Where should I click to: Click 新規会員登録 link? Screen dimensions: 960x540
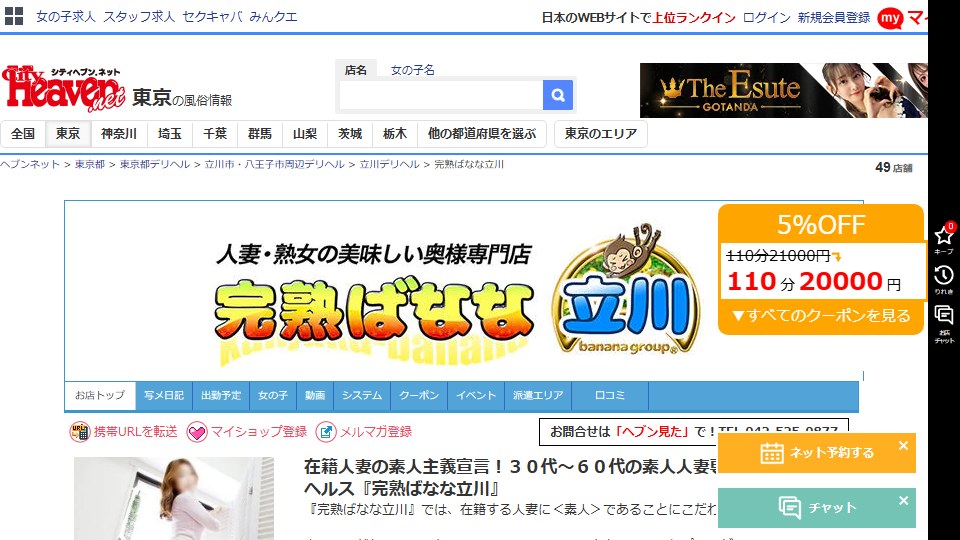click(834, 18)
